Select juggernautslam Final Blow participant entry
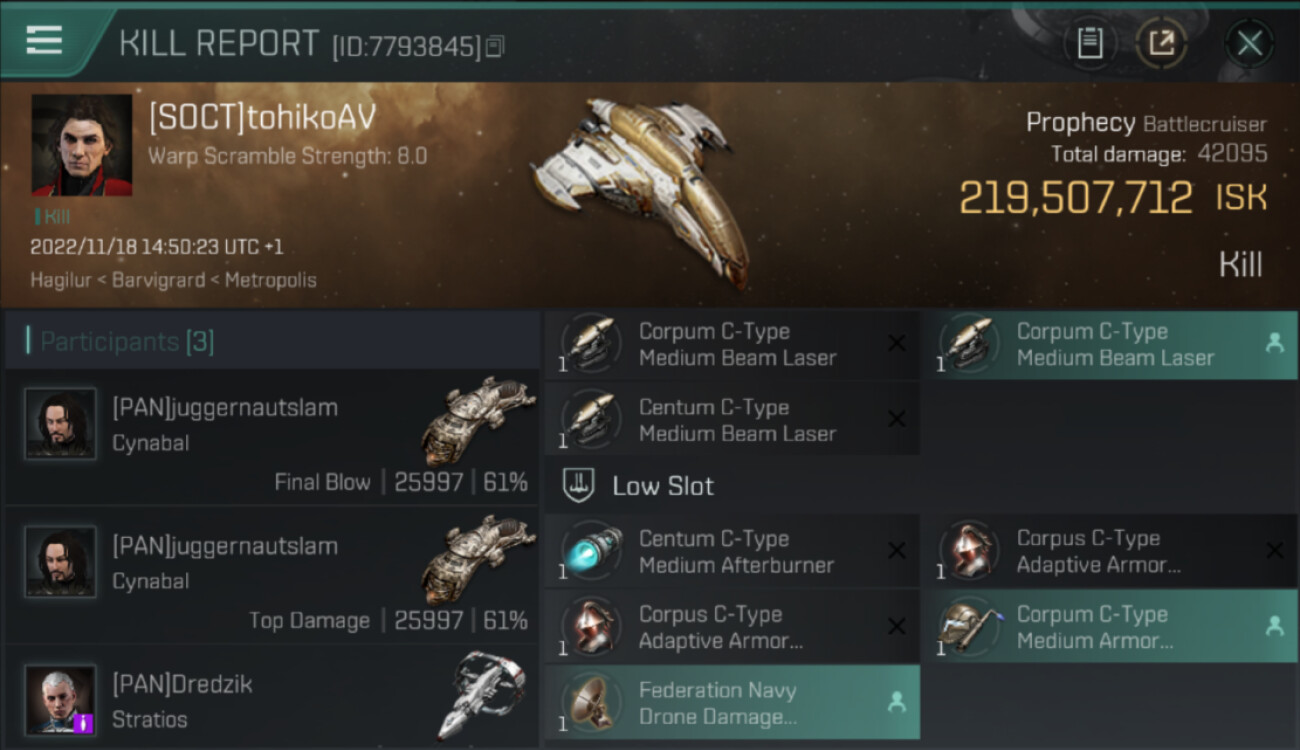 [272, 436]
